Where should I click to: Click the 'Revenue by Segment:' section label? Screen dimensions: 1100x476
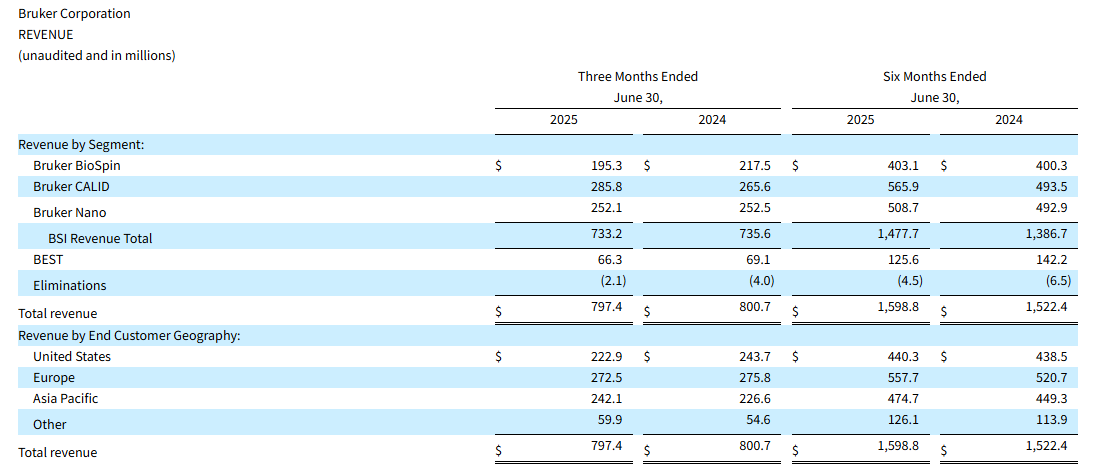(x=81, y=144)
